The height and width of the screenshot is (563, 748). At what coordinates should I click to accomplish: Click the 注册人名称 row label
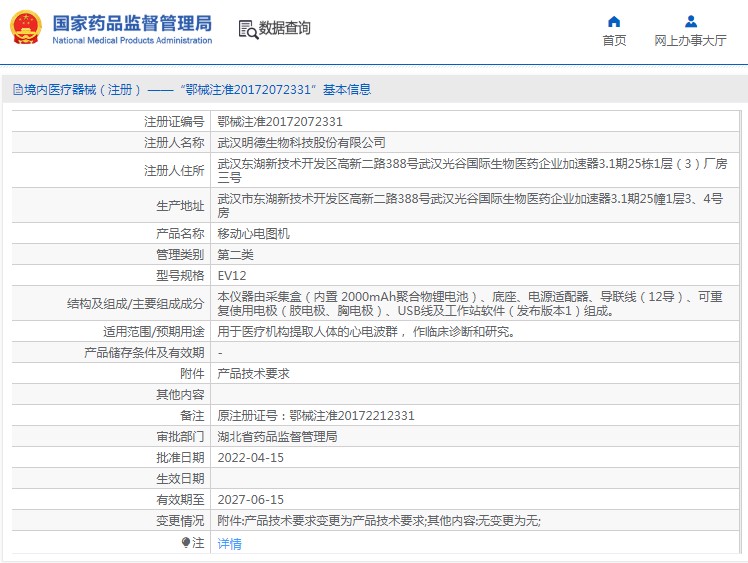point(174,143)
